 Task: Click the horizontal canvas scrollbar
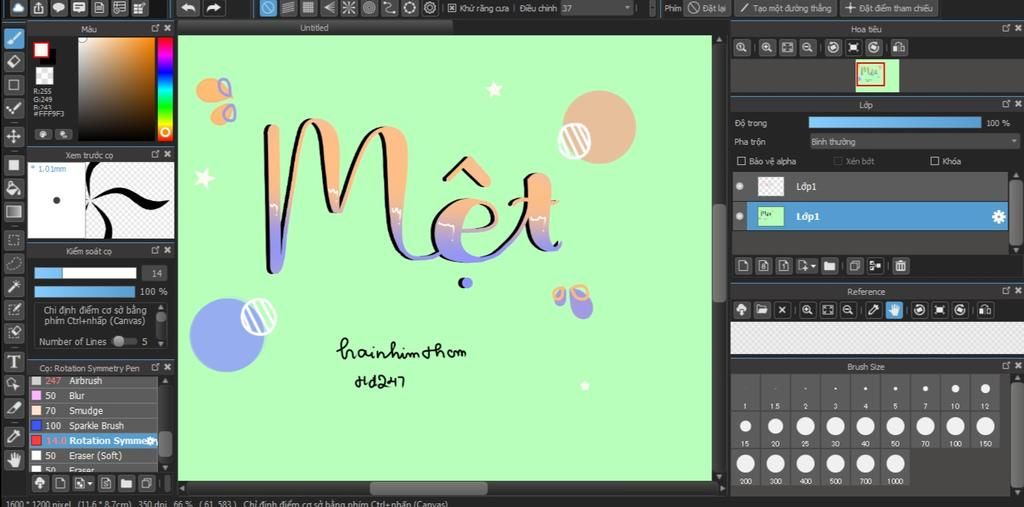click(x=429, y=489)
